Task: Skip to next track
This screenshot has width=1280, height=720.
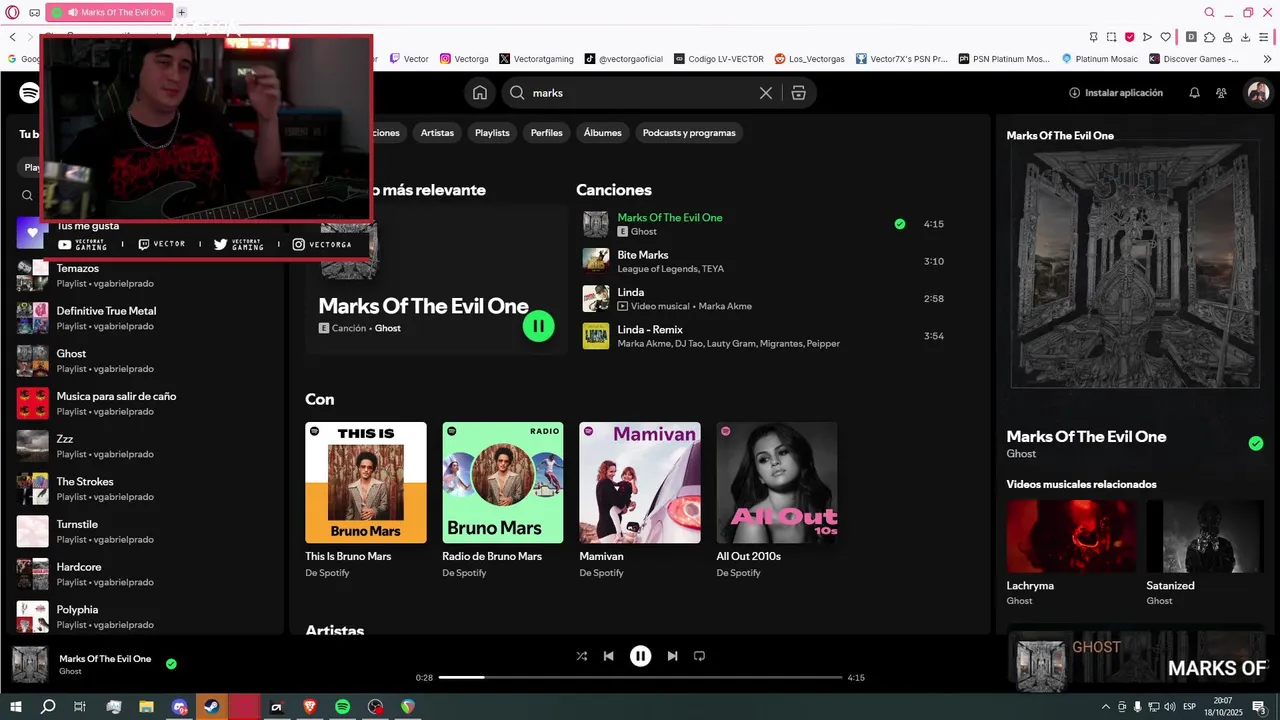Action: (672, 656)
